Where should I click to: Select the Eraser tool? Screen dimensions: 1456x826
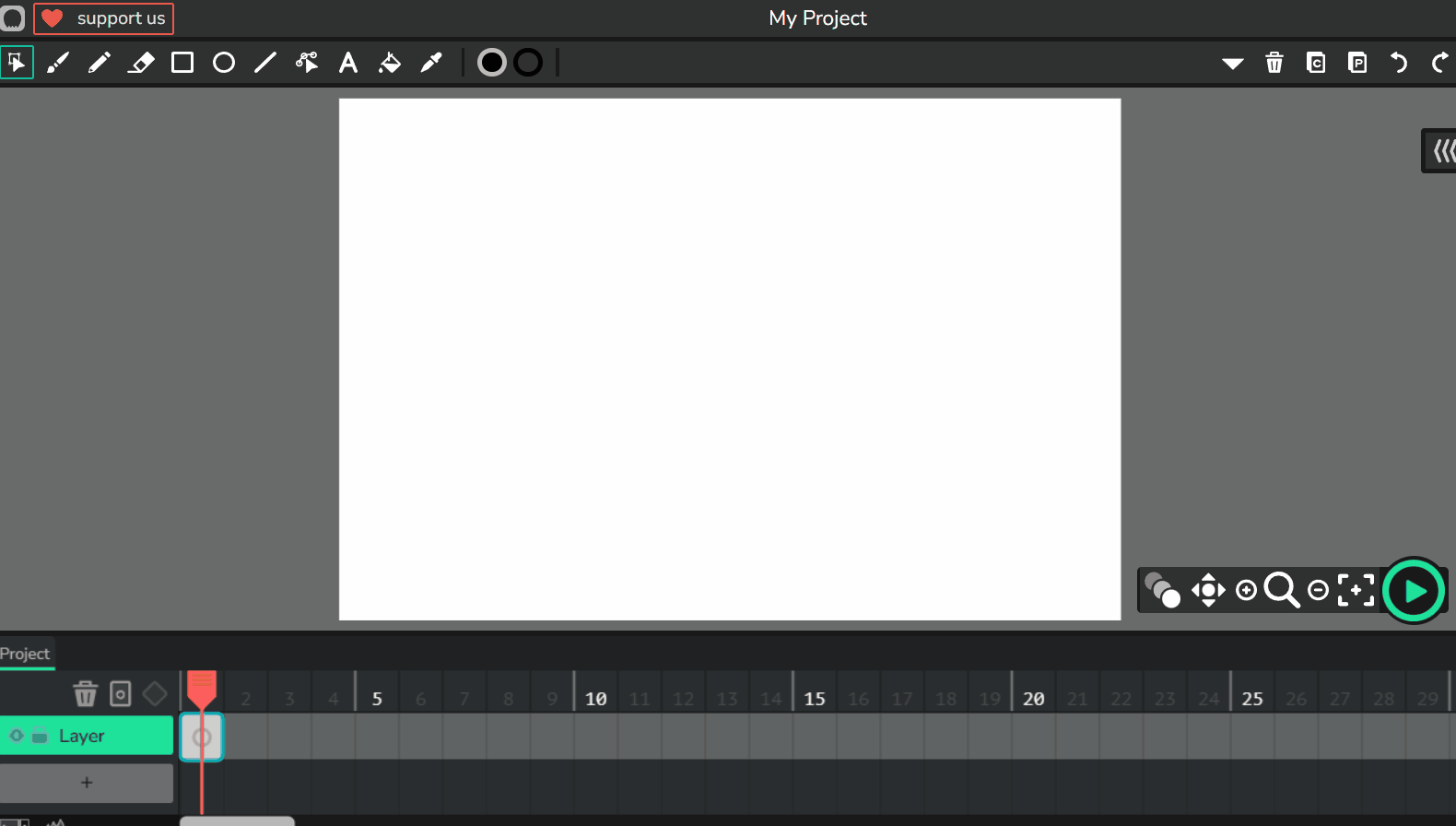(141, 63)
